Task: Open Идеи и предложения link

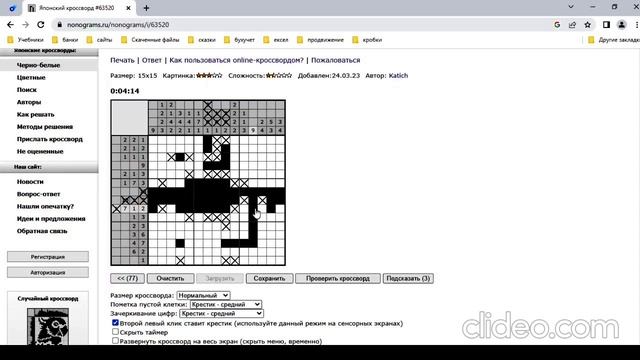Action: coord(51,218)
